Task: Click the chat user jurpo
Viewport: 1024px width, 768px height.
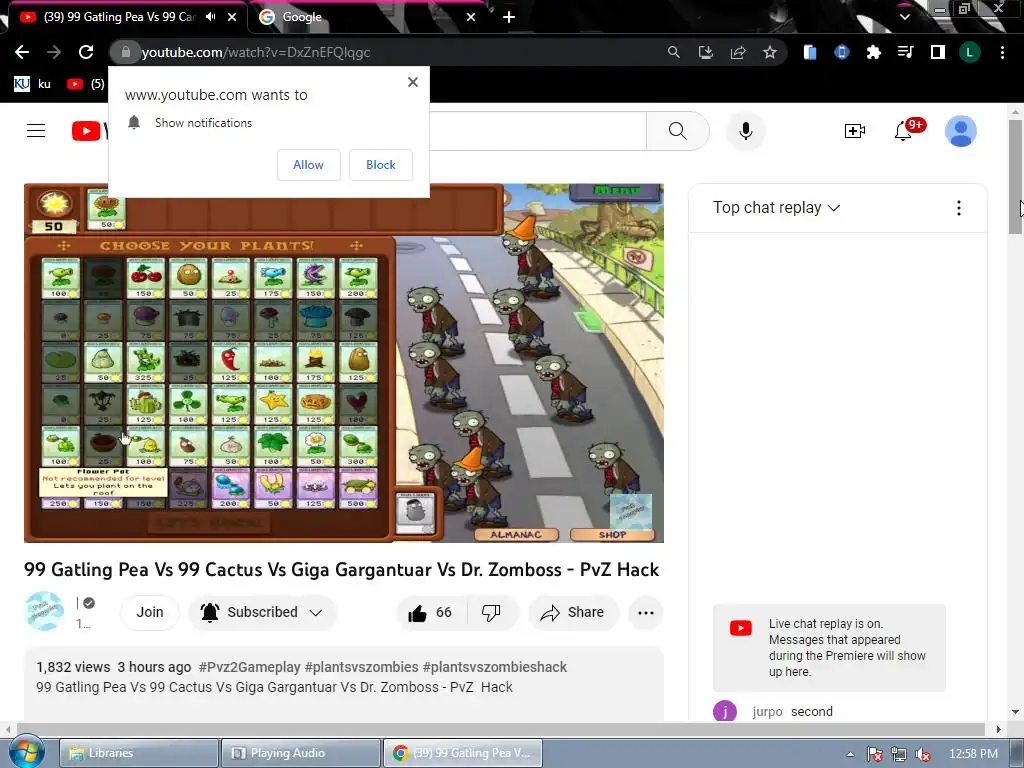Action: coord(767,711)
